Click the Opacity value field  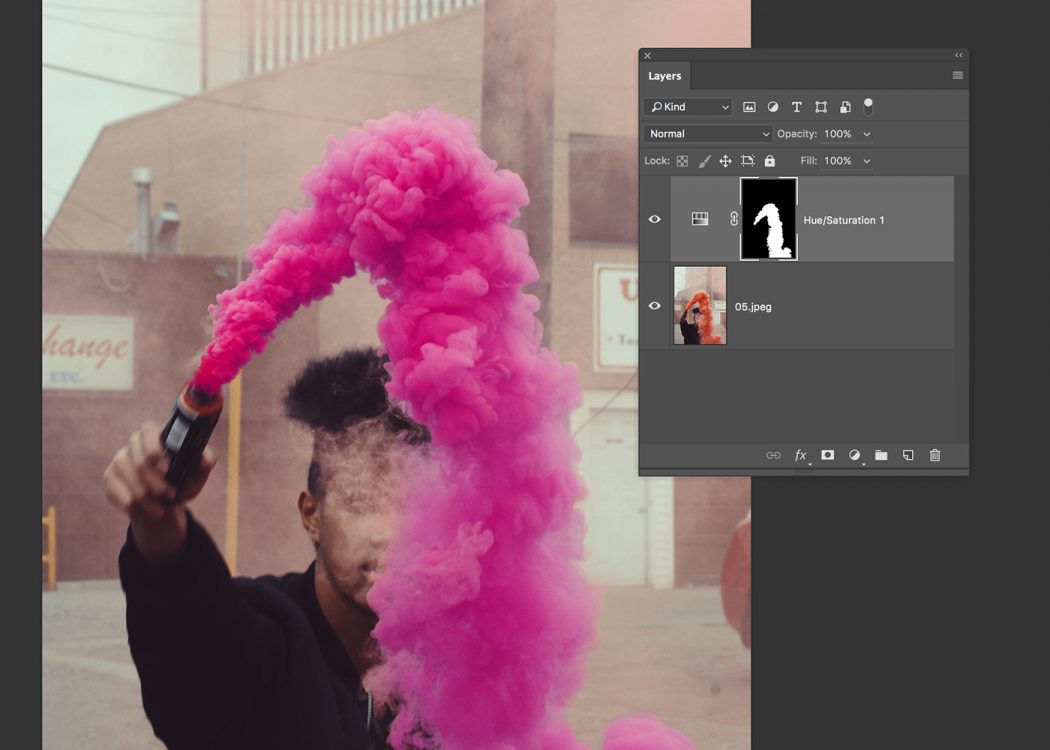pyautogui.click(x=838, y=134)
